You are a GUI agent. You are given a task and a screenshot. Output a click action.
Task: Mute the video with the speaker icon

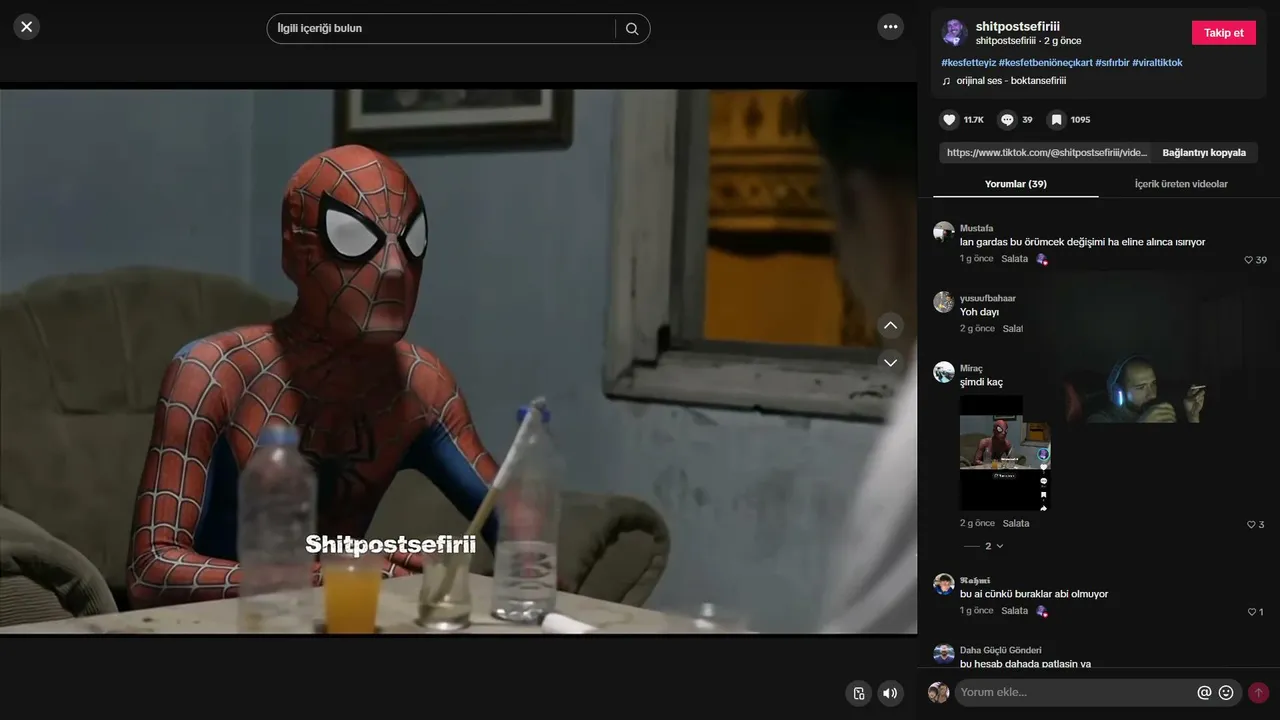890,693
